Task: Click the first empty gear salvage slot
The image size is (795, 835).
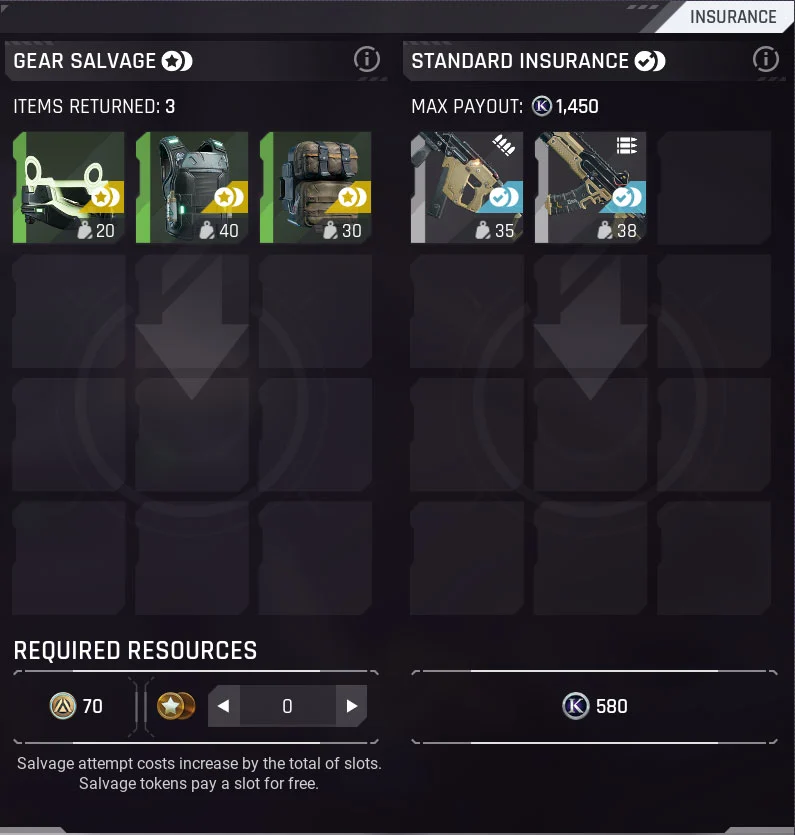Action: pyautogui.click(x=69, y=311)
